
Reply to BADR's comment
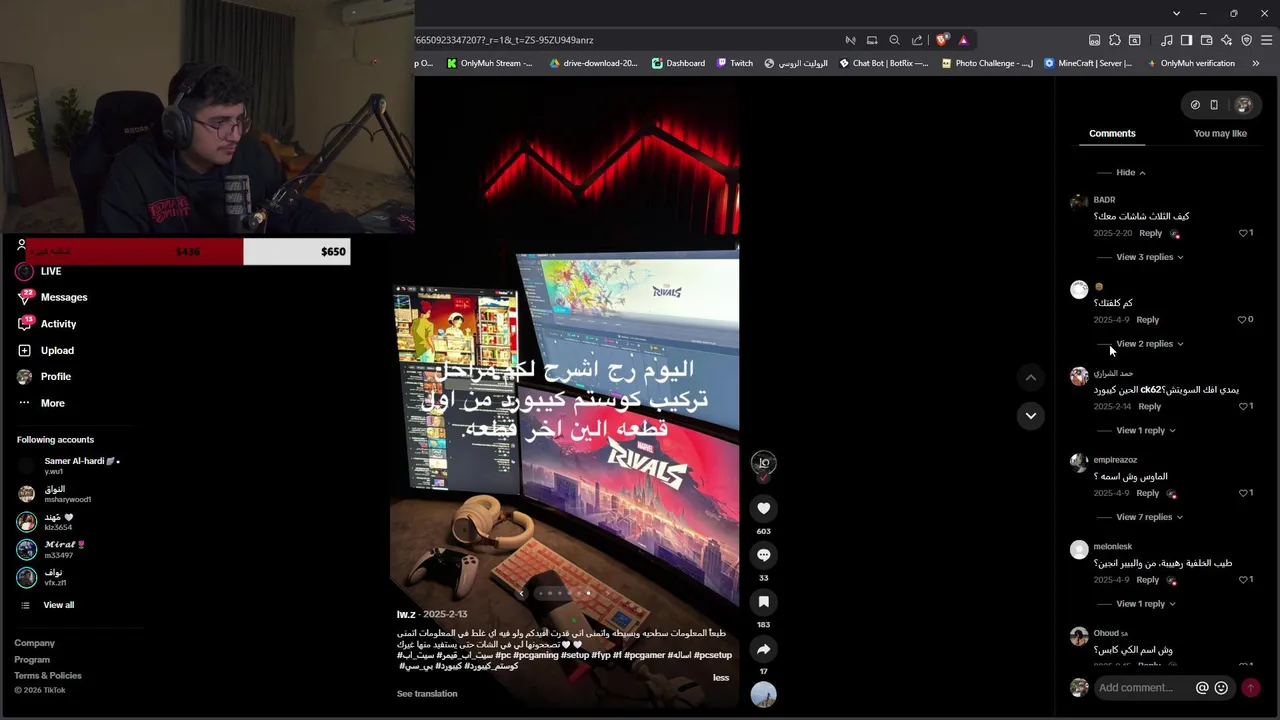(x=1150, y=233)
